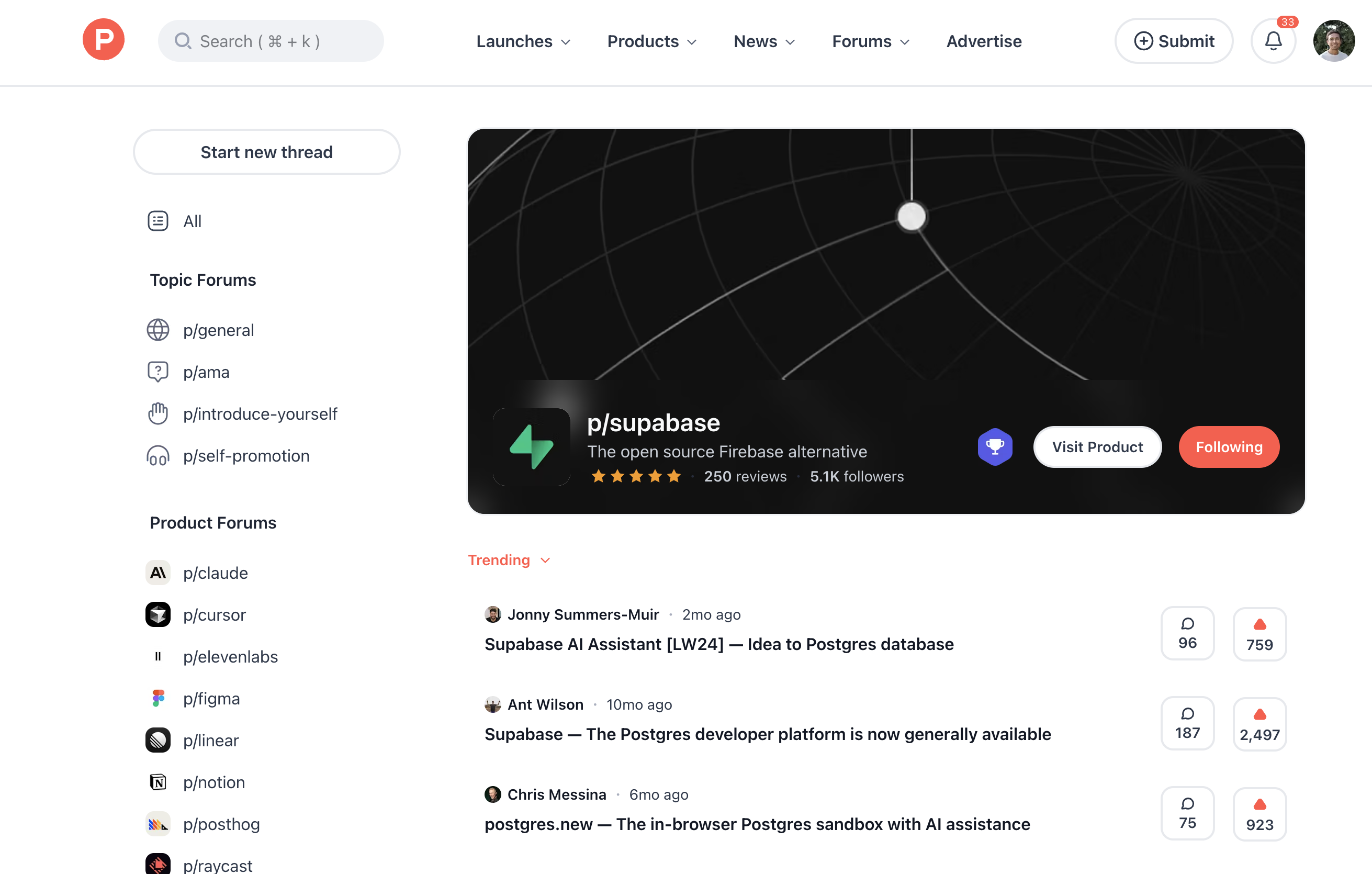Open the p/cursor forum icon
The height and width of the screenshot is (874, 1372).
point(158,615)
